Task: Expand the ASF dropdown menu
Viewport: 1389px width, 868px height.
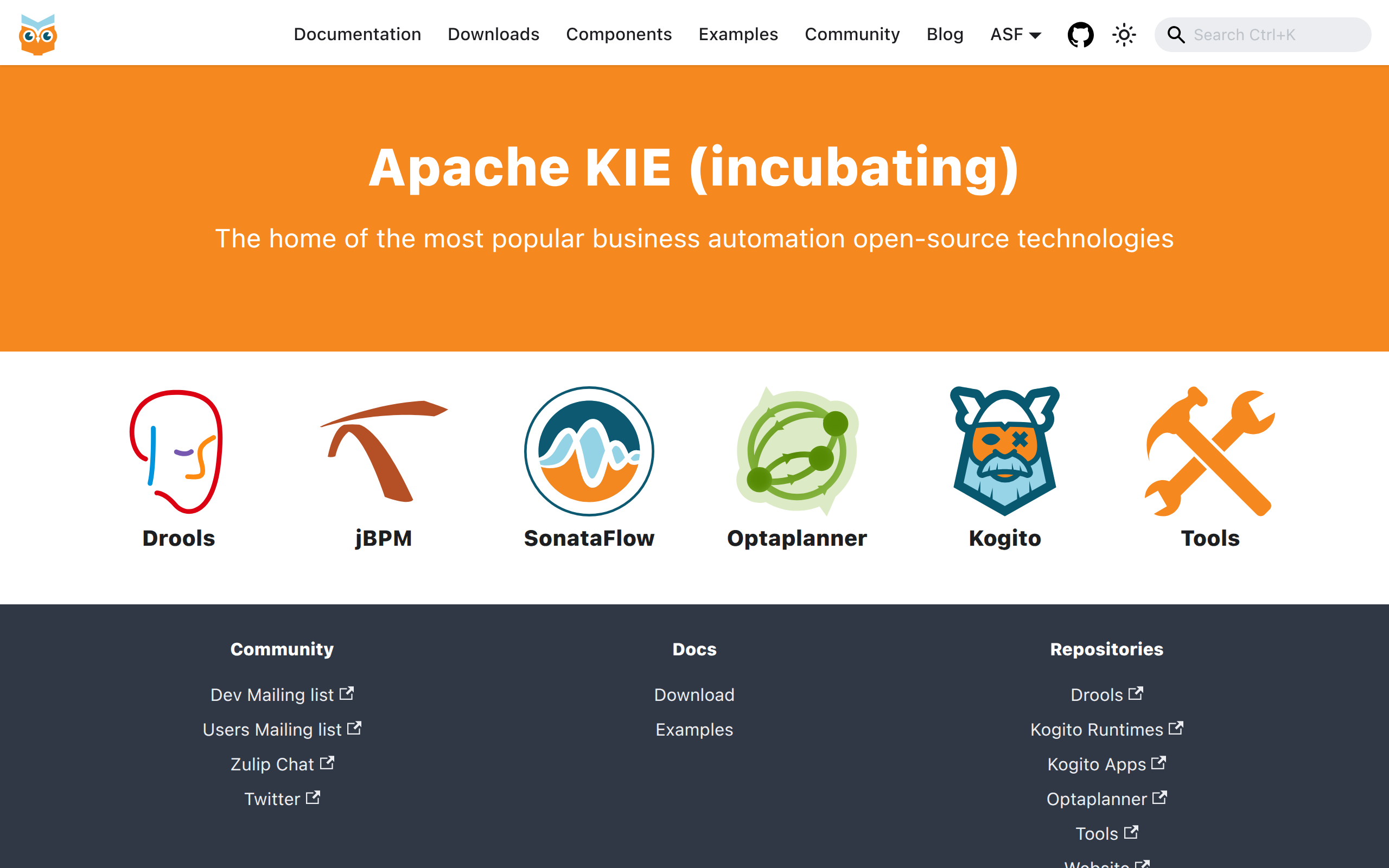Action: [1015, 34]
